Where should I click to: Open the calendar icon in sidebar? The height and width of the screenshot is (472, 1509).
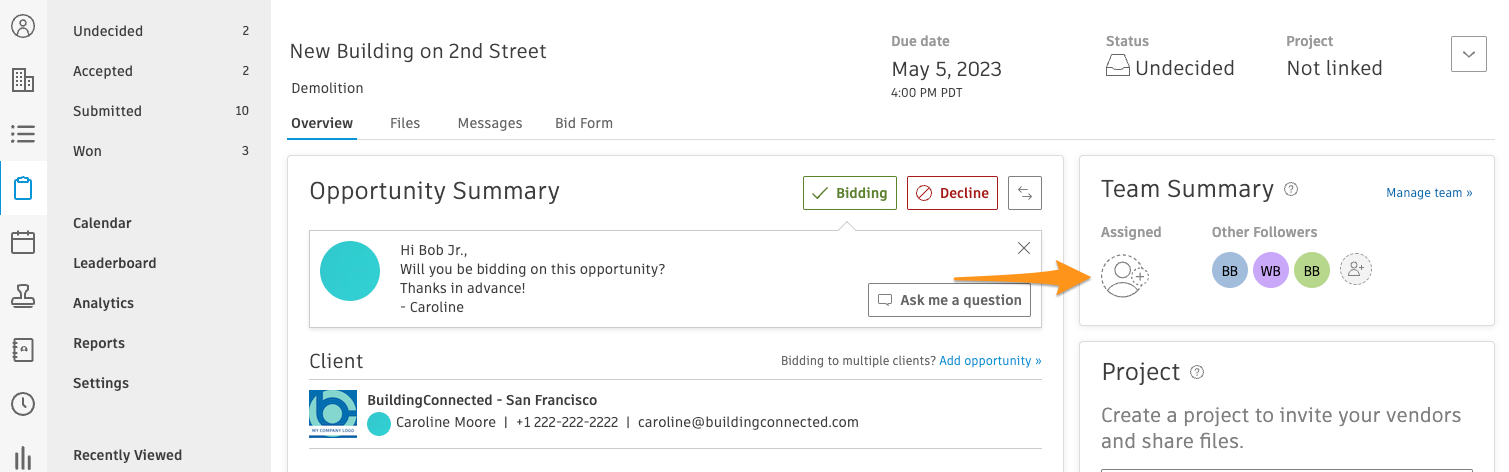pos(23,242)
